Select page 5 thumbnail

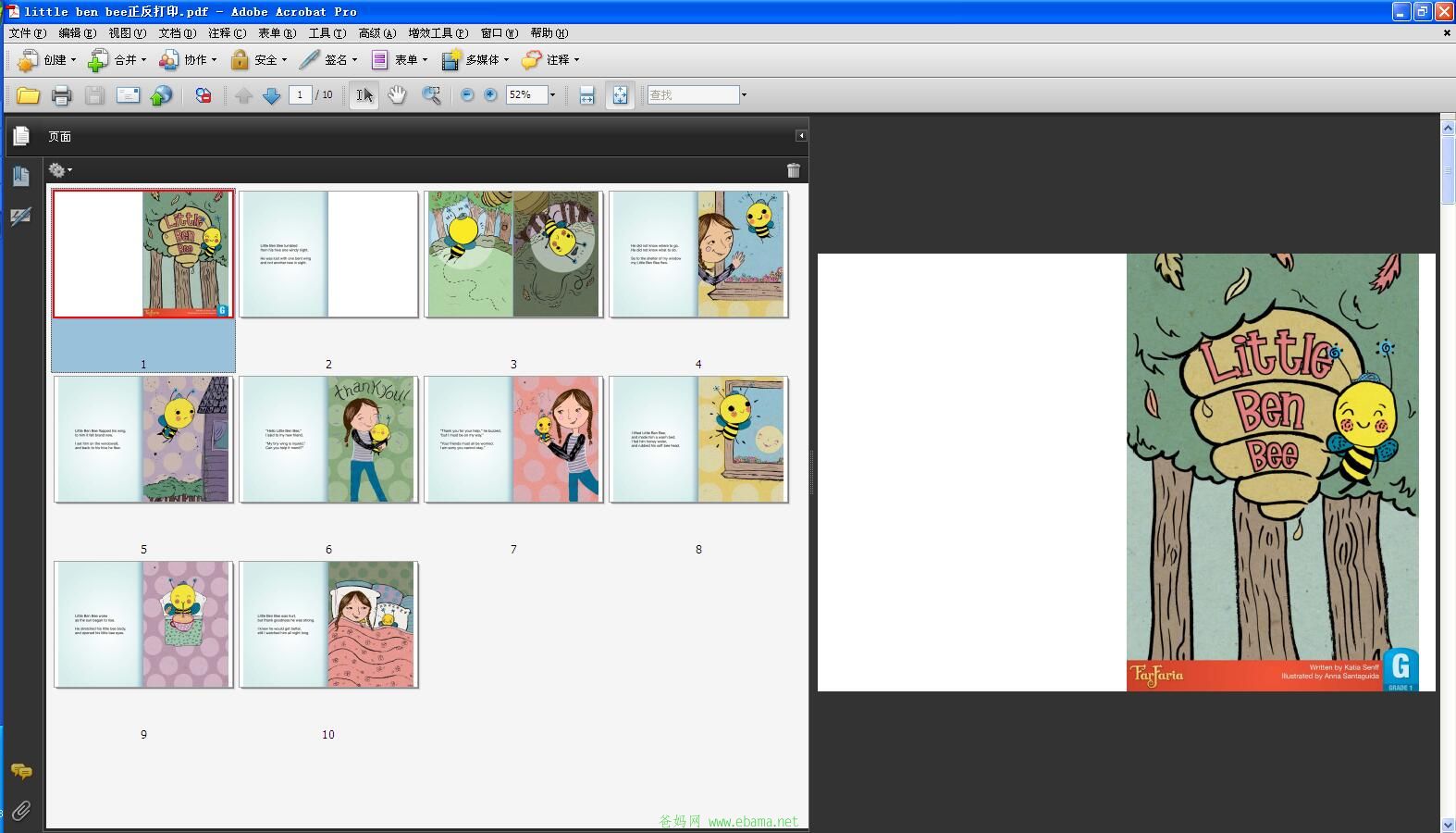pos(143,439)
